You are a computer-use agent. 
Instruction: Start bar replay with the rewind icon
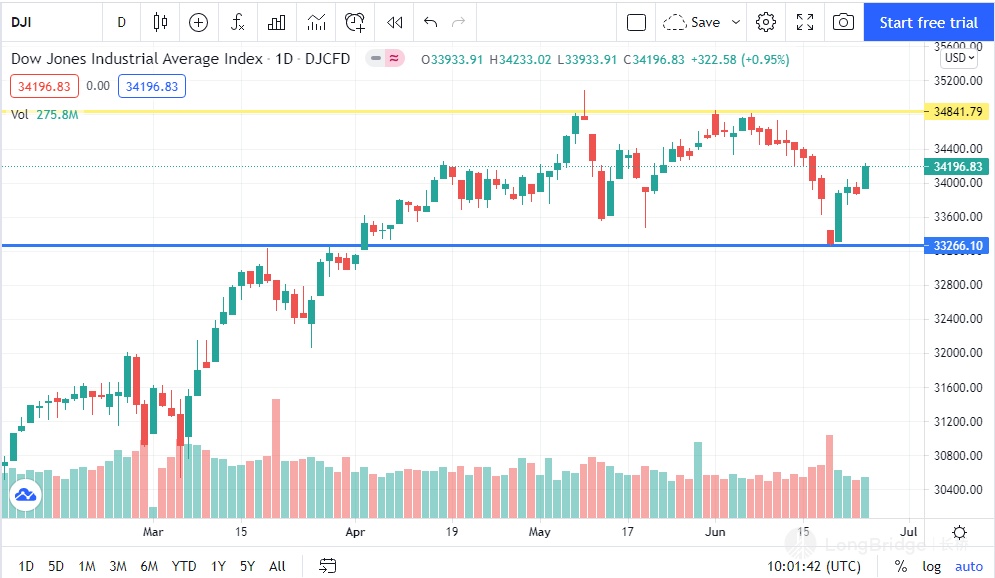(x=395, y=22)
